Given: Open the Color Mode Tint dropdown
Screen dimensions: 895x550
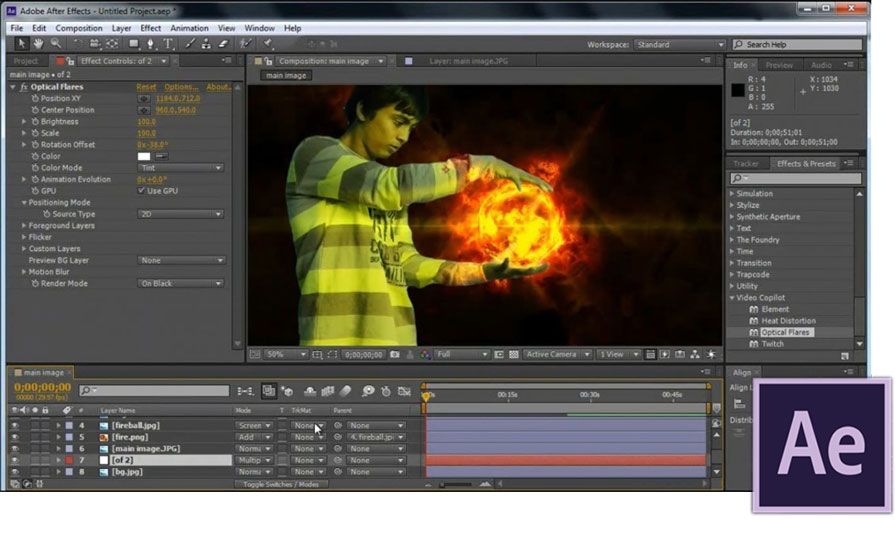Looking at the screenshot, I should tap(180, 168).
